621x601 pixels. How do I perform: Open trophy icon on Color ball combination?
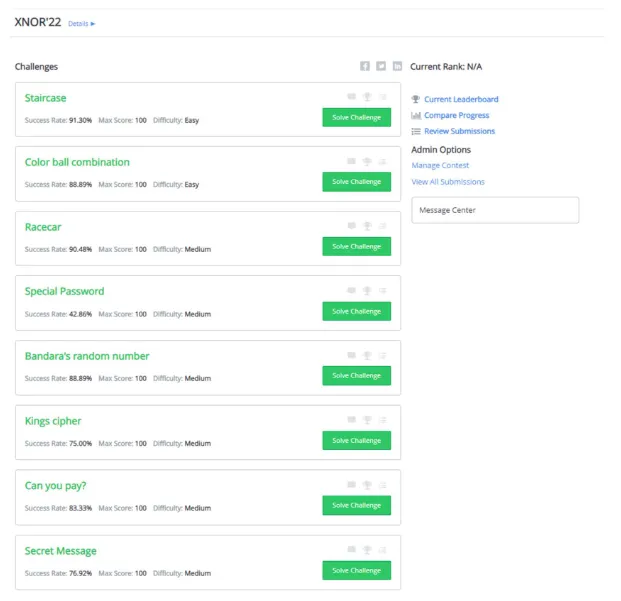[367, 161]
